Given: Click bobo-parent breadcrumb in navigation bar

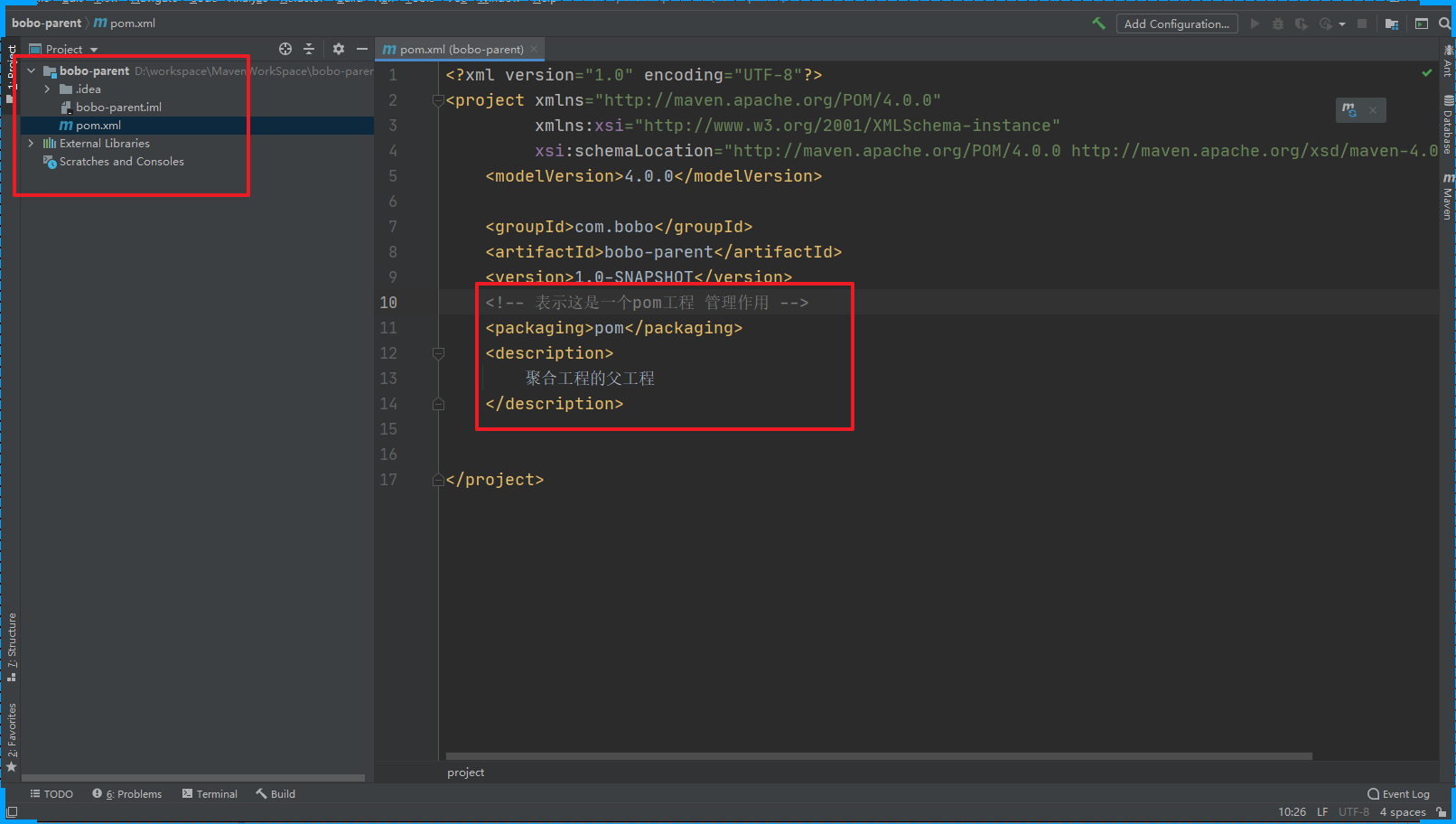Looking at the screenshot, I should [46, 23].
